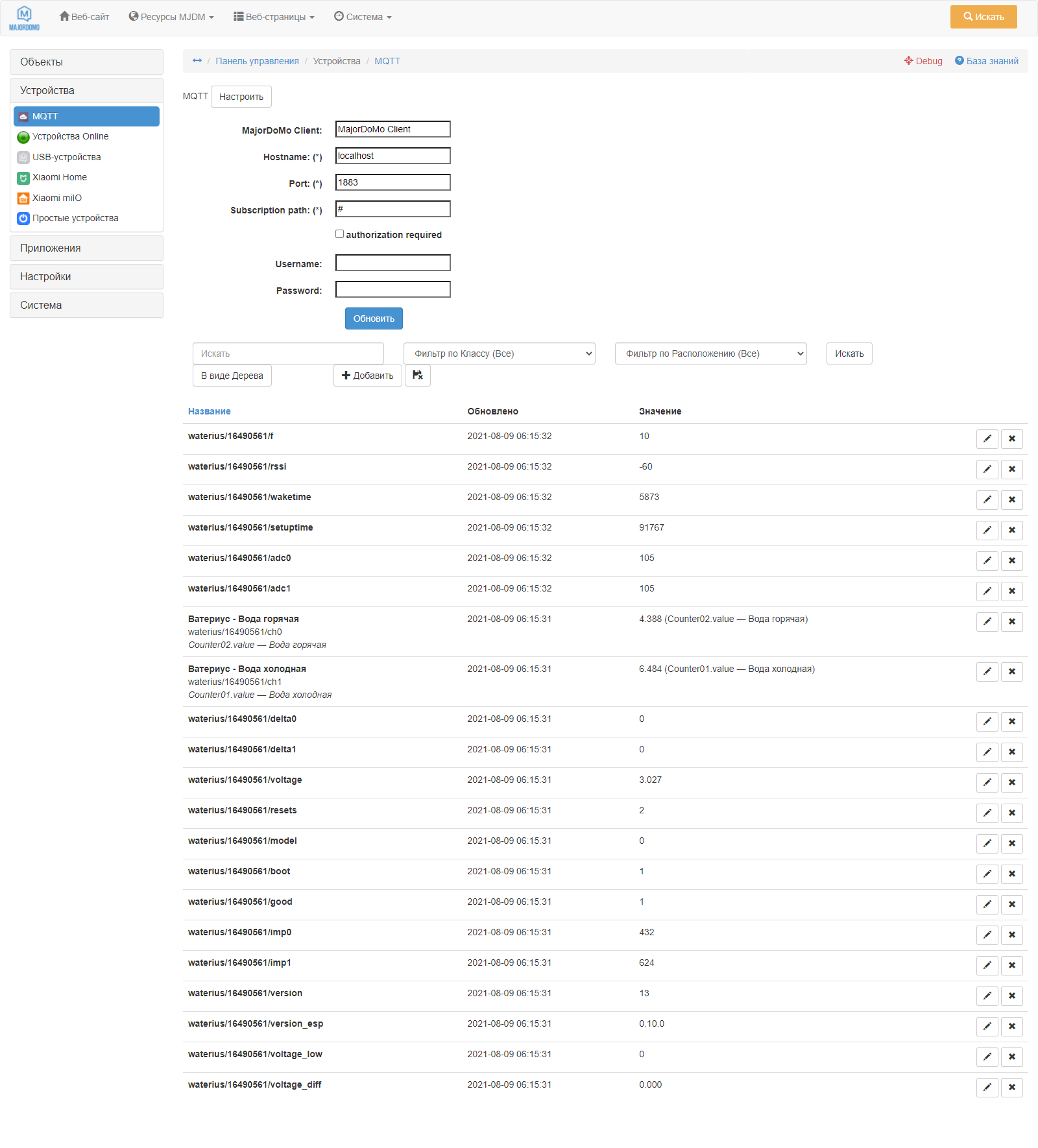The height and width of the screenshot is (1148, 1038).
Task: Open Устройства Online from sidebar
Action: [x=70, y=136]
